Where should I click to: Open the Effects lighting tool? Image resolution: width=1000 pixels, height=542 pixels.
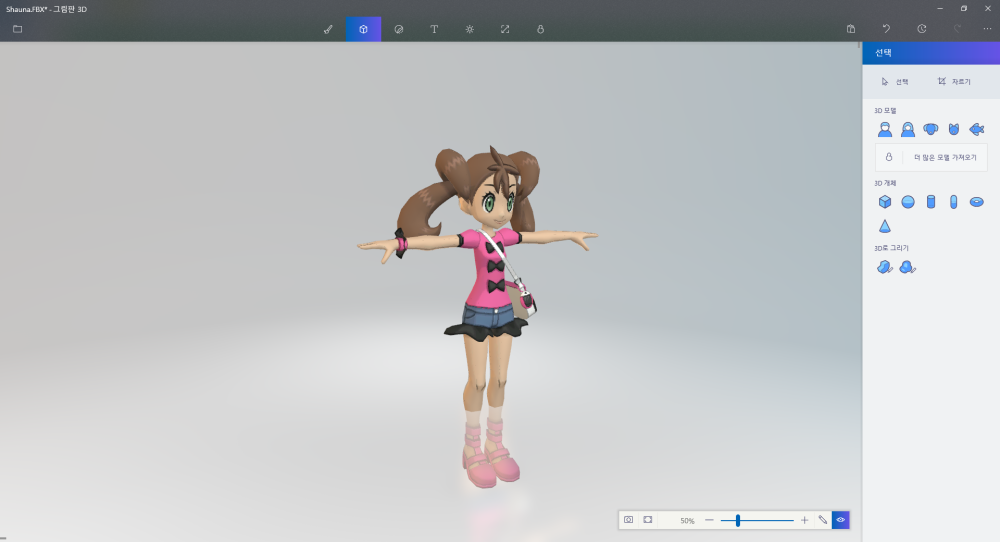(469, 29)
